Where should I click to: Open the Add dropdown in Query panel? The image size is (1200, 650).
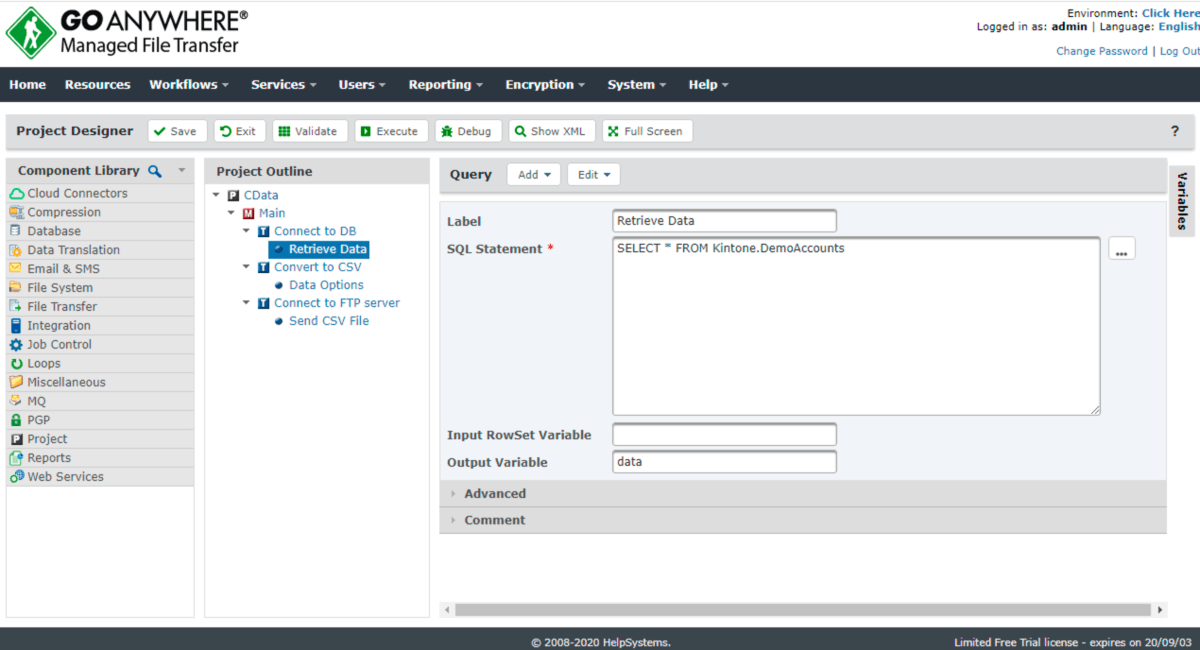533,174
